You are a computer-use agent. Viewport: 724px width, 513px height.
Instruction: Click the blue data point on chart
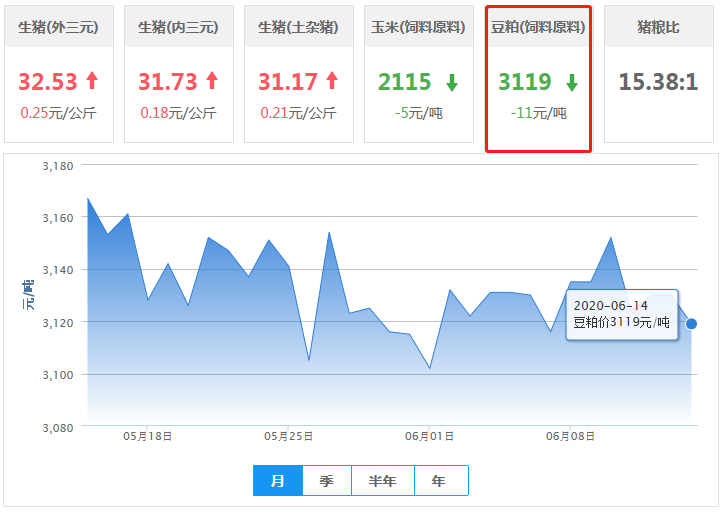coord(692,323)
